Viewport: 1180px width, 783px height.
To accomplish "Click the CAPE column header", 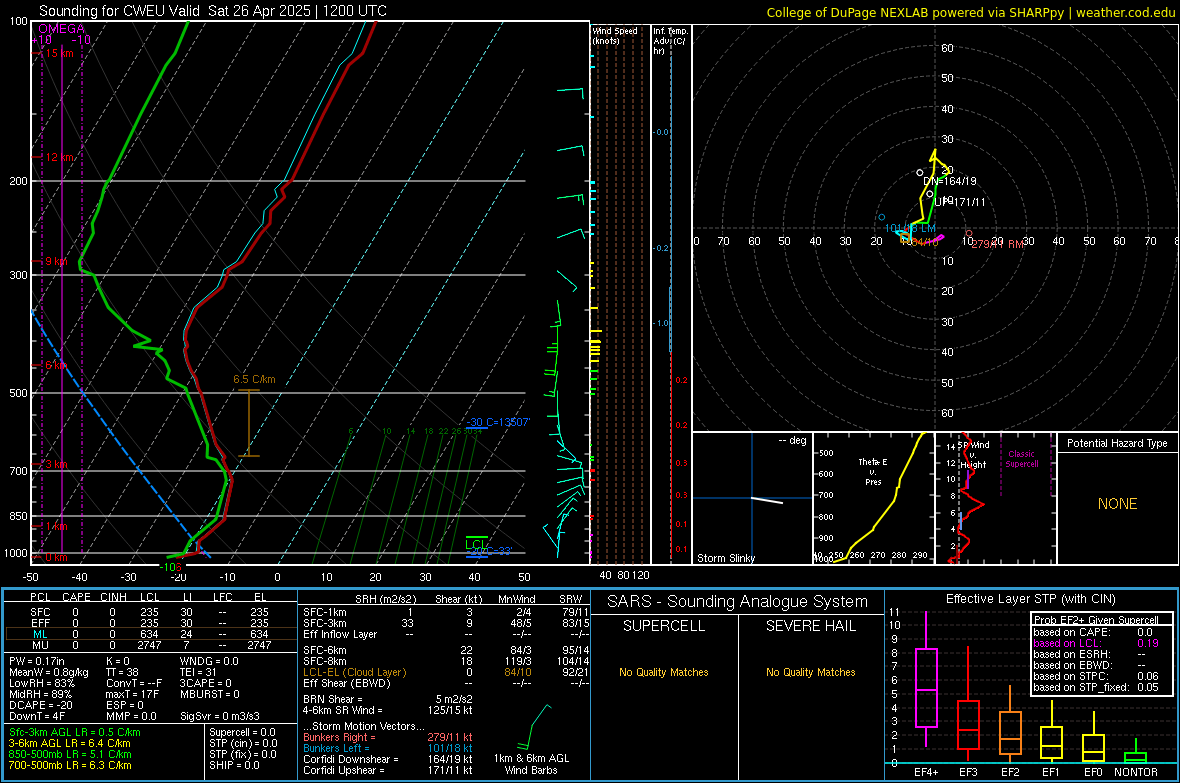I will click(76, 597).
